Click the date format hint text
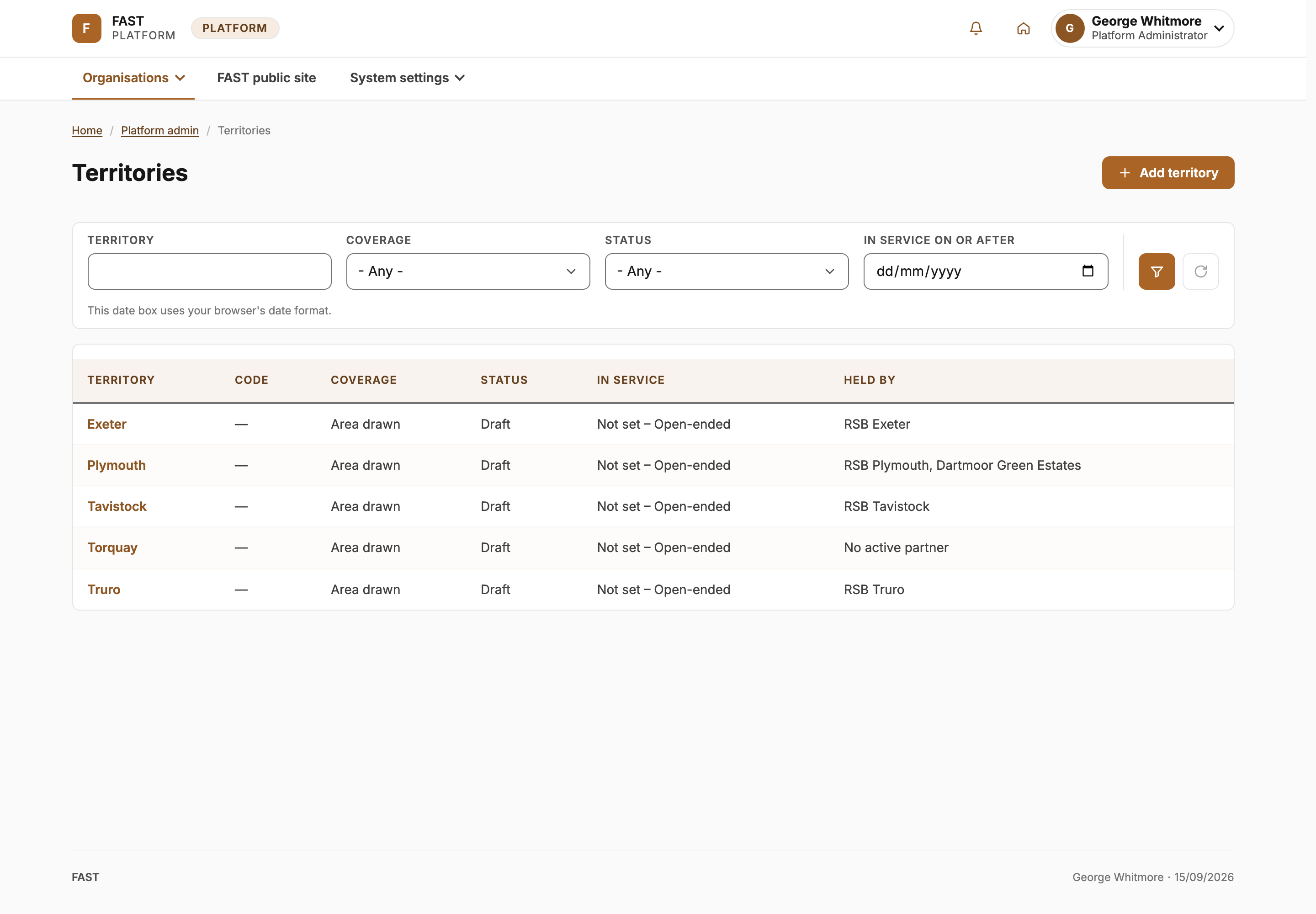This screenshot has height=914, width=1316. [209, 310]
